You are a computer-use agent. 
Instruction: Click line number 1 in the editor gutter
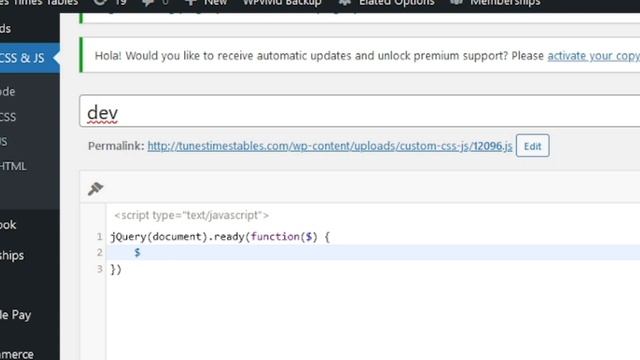coord(99,236)
